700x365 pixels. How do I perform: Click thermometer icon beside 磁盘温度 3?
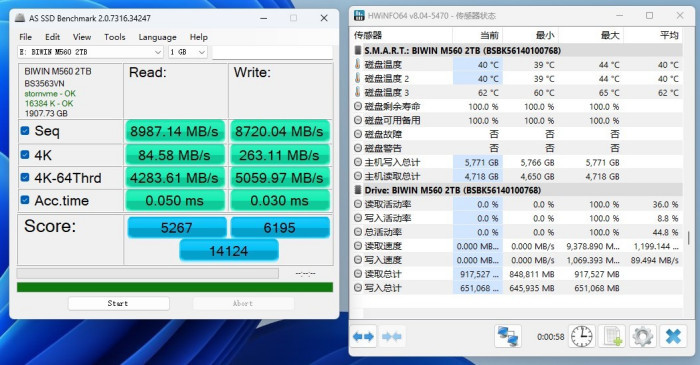pos(358,92)
